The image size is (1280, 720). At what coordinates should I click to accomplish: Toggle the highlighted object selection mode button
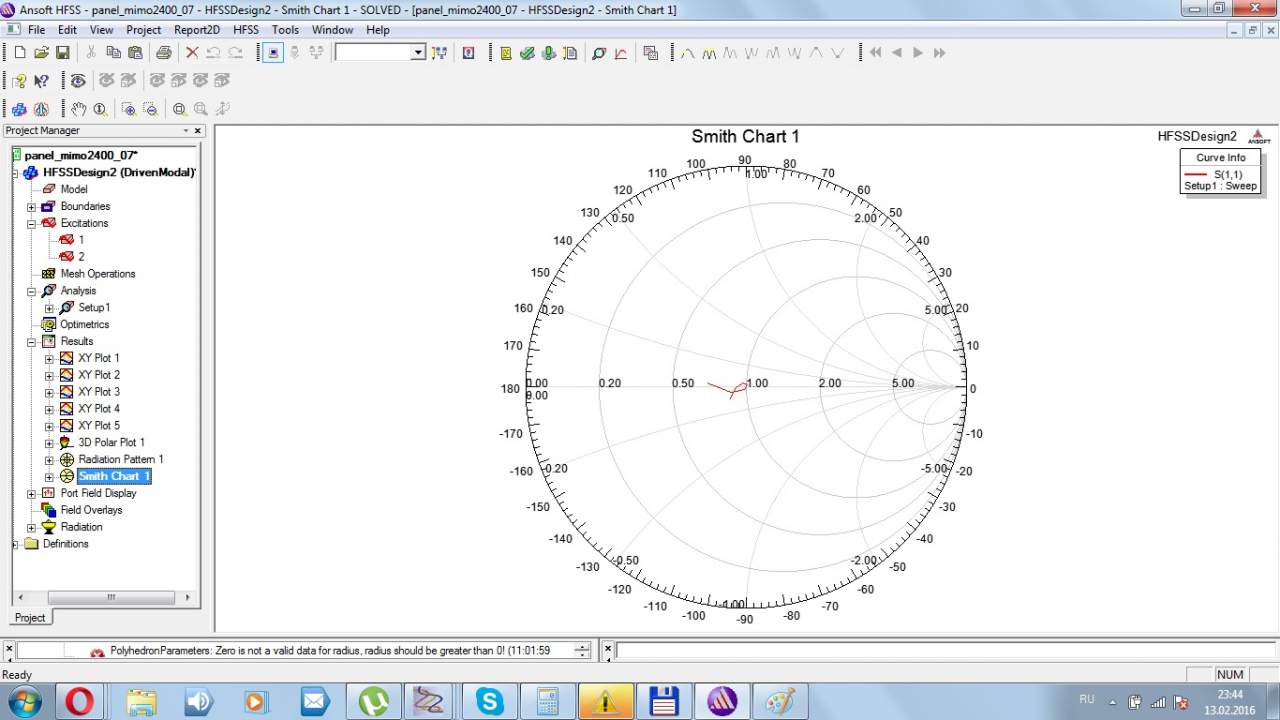[273, 53]
